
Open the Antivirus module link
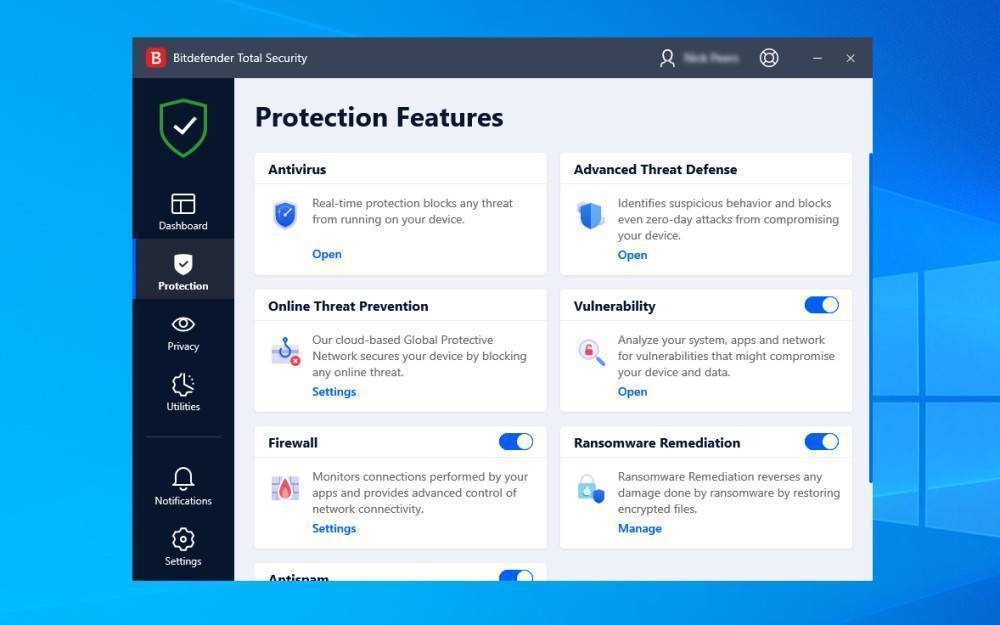click(327, 254)
